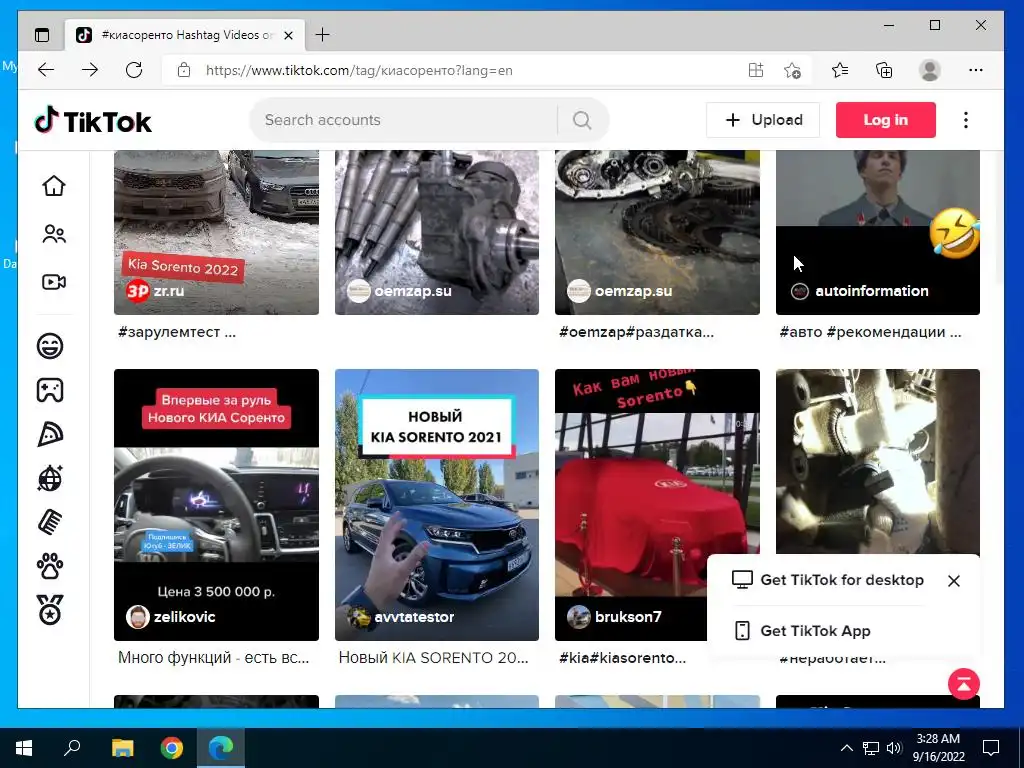Click the magnifier search icon in TikTok
Viewport: 1024px width, 768px height.
[x=582, y=120]
